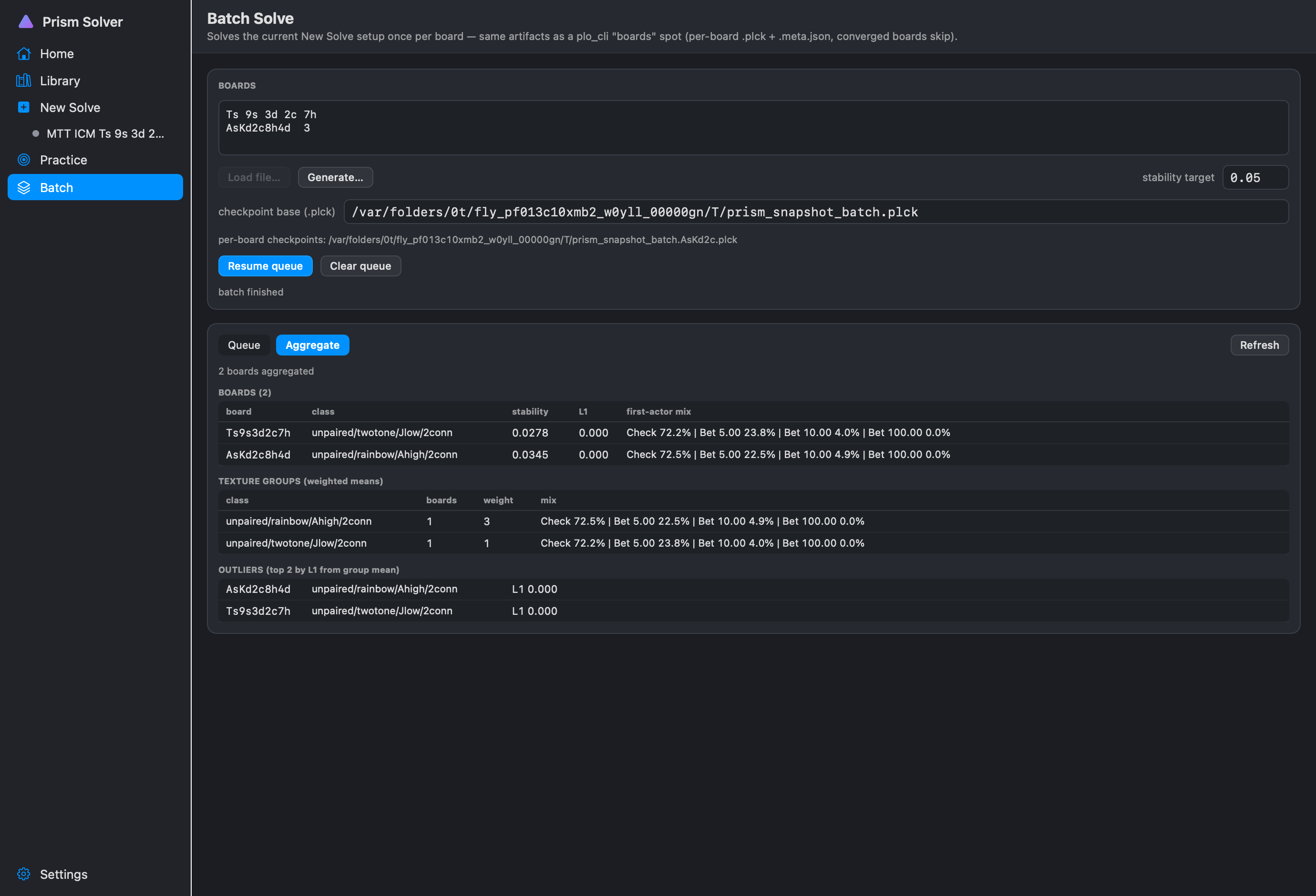Click the Practice target icon

(x=24, y=160)
